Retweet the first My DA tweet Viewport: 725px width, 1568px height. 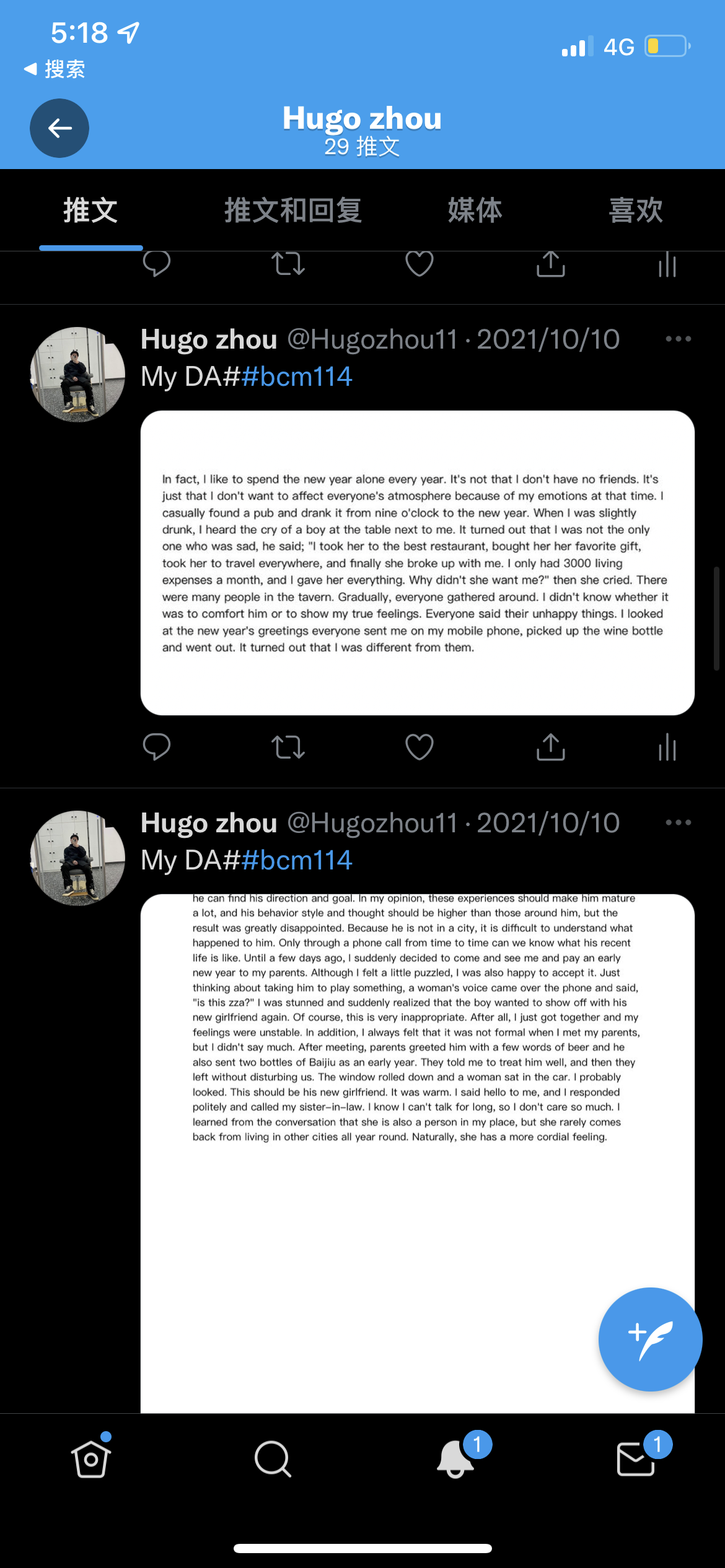(288, 747)
